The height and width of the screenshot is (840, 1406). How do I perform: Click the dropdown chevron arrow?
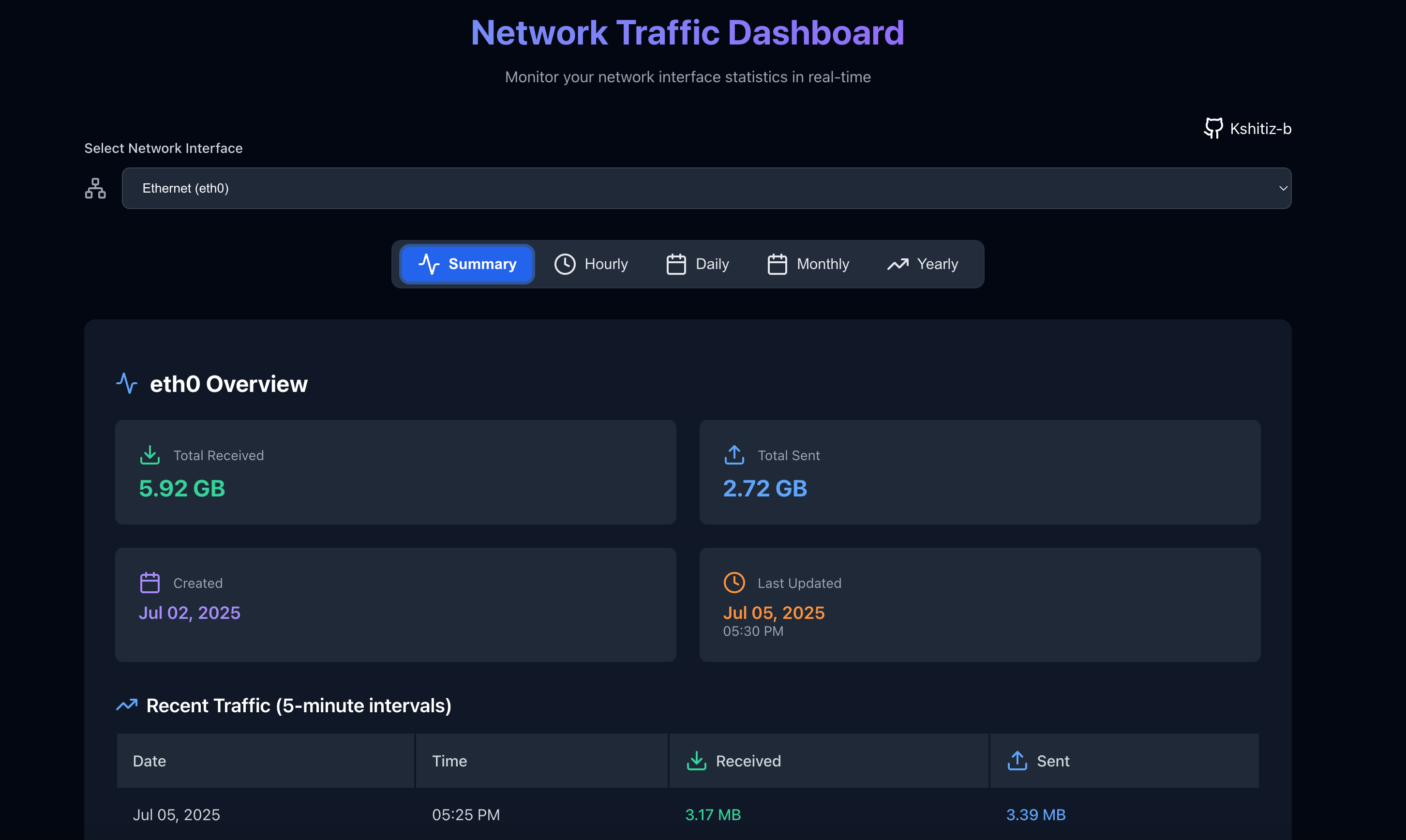tap(1283, 189)
